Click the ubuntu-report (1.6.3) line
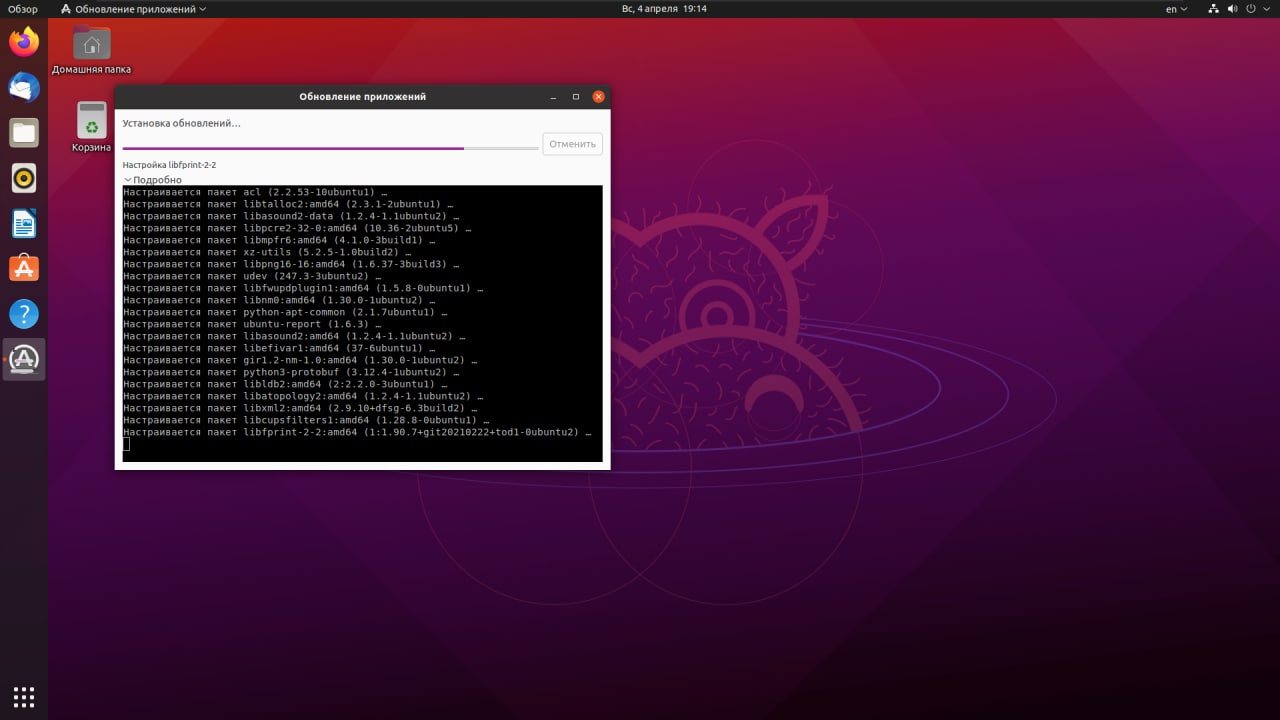Screen dimensions: 1280x720 point(252,324)
